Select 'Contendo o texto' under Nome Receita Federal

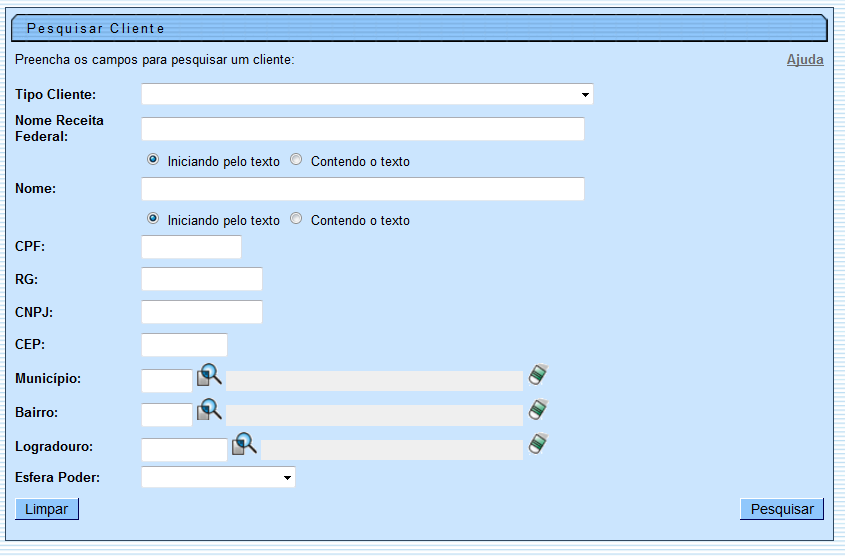[296, 159]
